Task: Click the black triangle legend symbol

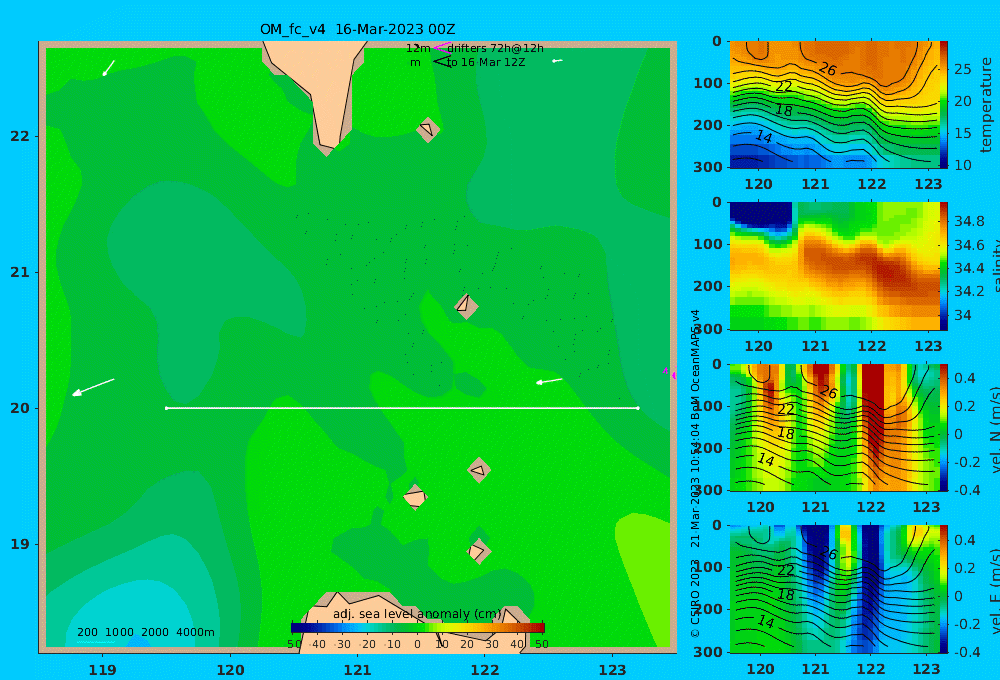Action: (x=442, y=61)
